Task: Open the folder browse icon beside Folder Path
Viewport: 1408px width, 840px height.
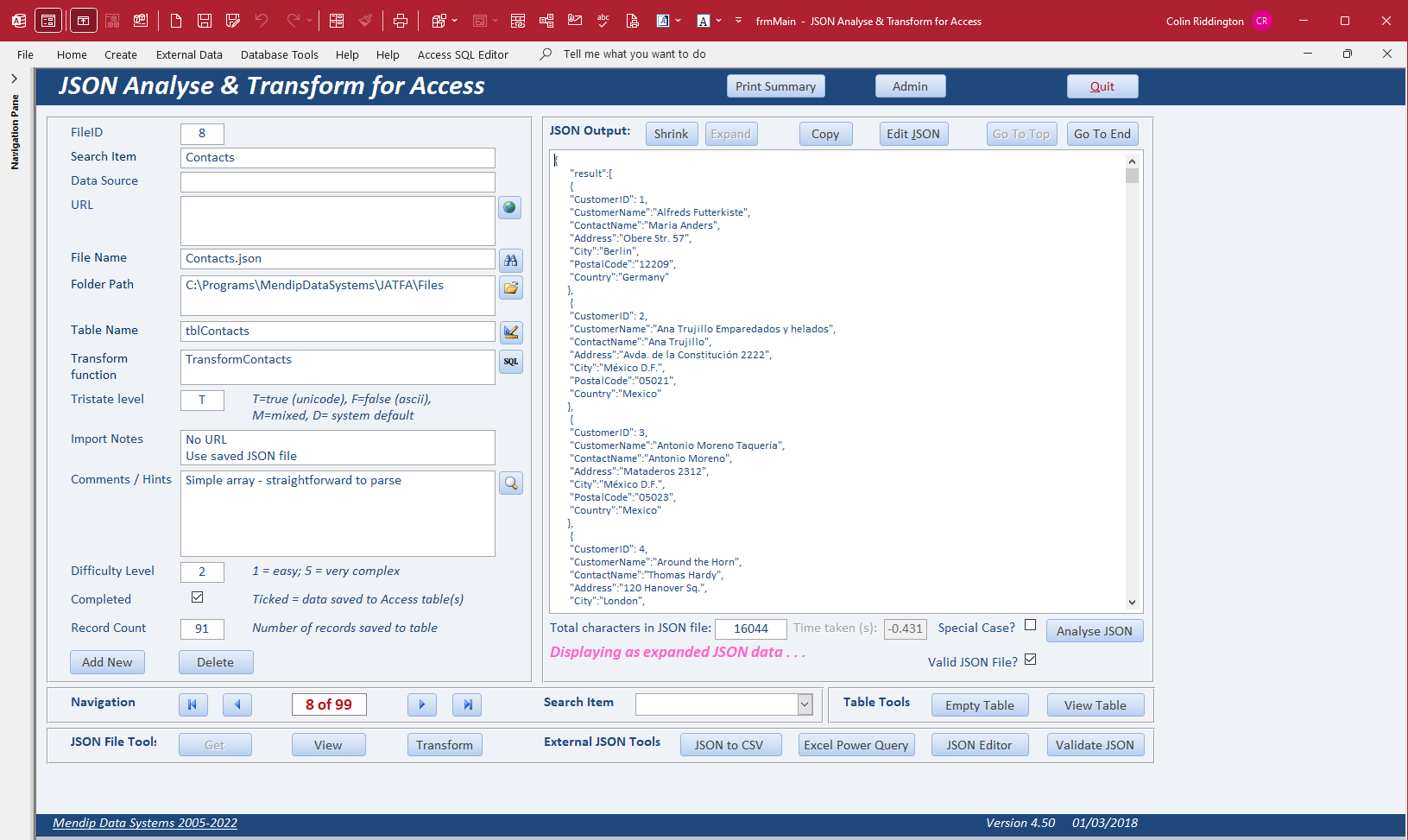Action: coord(511,288)
